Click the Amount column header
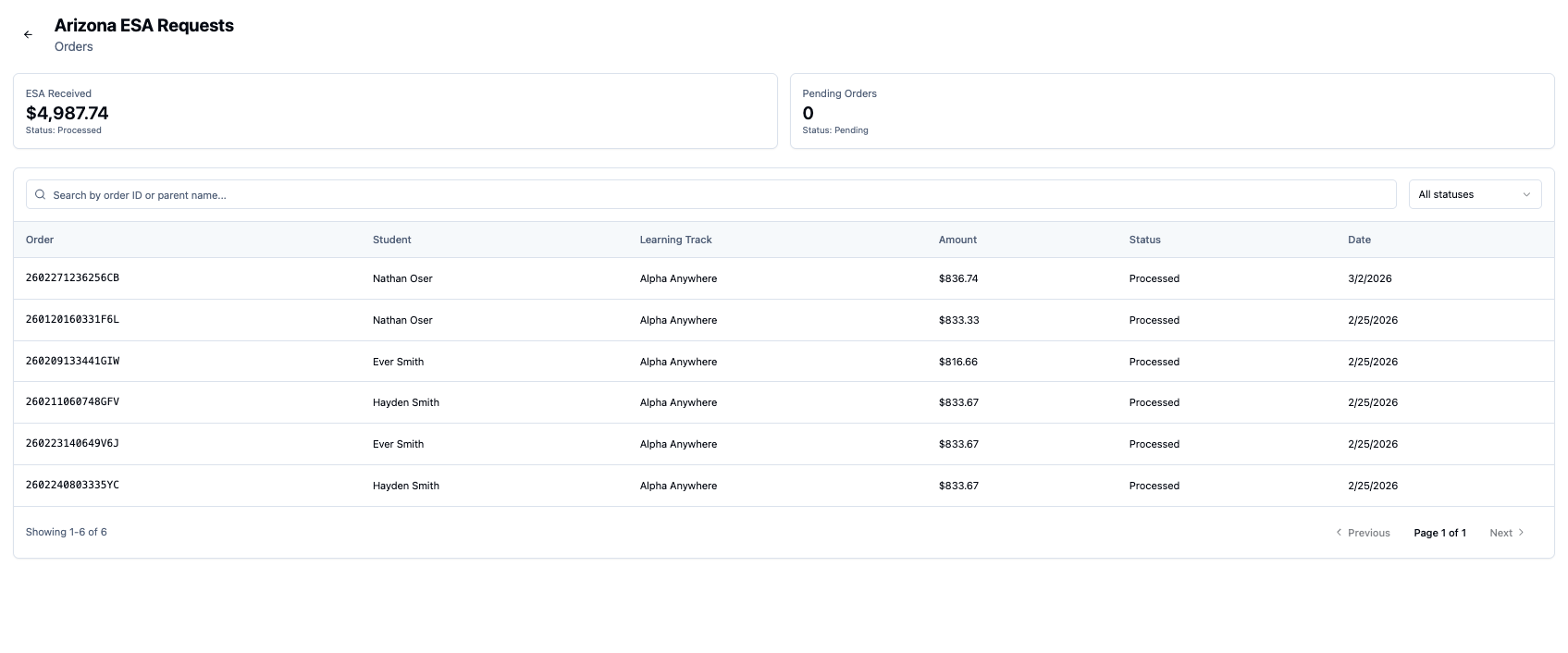The height and width of the screenshot is (653, 1568). pos(957,240)
